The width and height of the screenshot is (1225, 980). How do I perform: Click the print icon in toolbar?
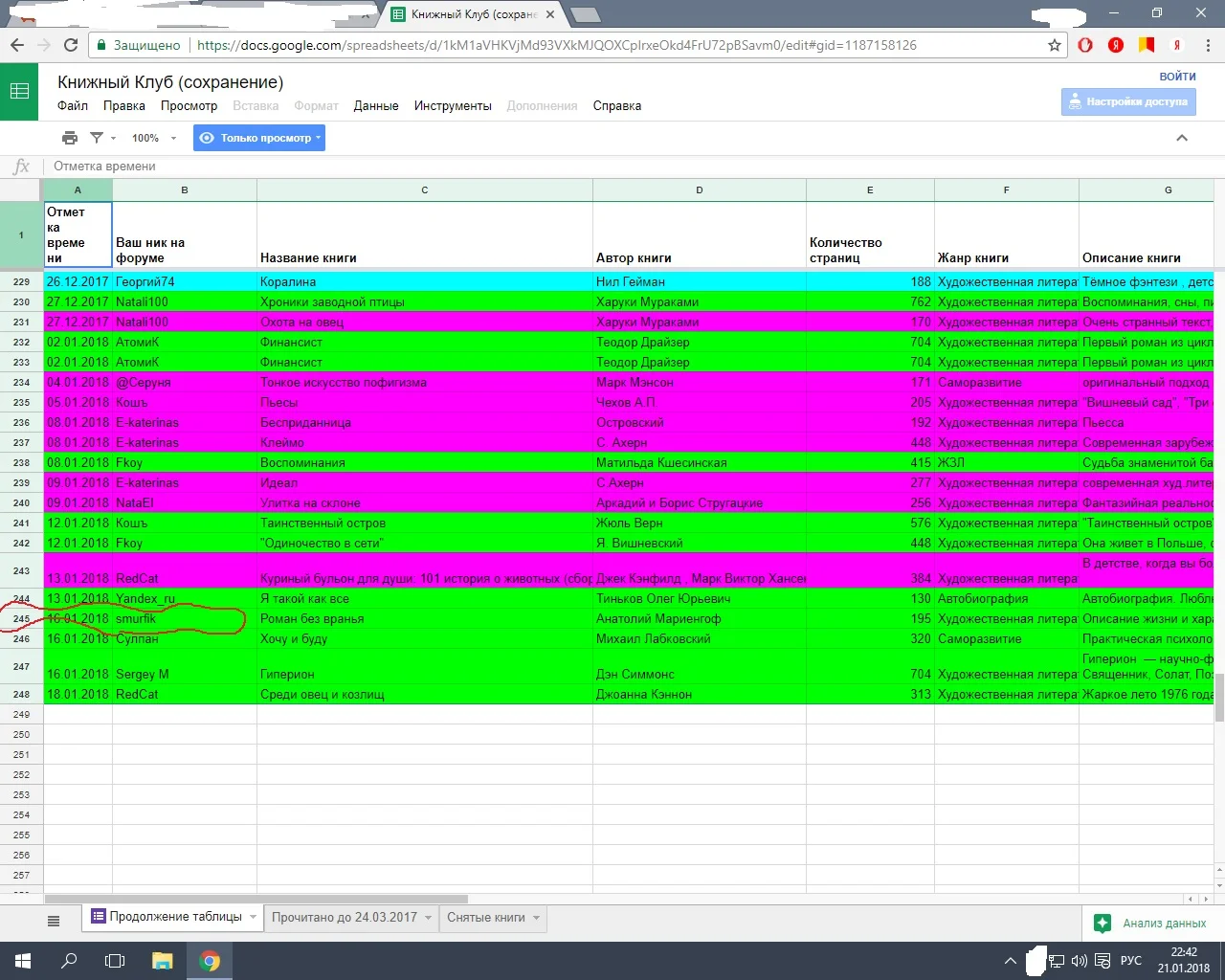70,138
